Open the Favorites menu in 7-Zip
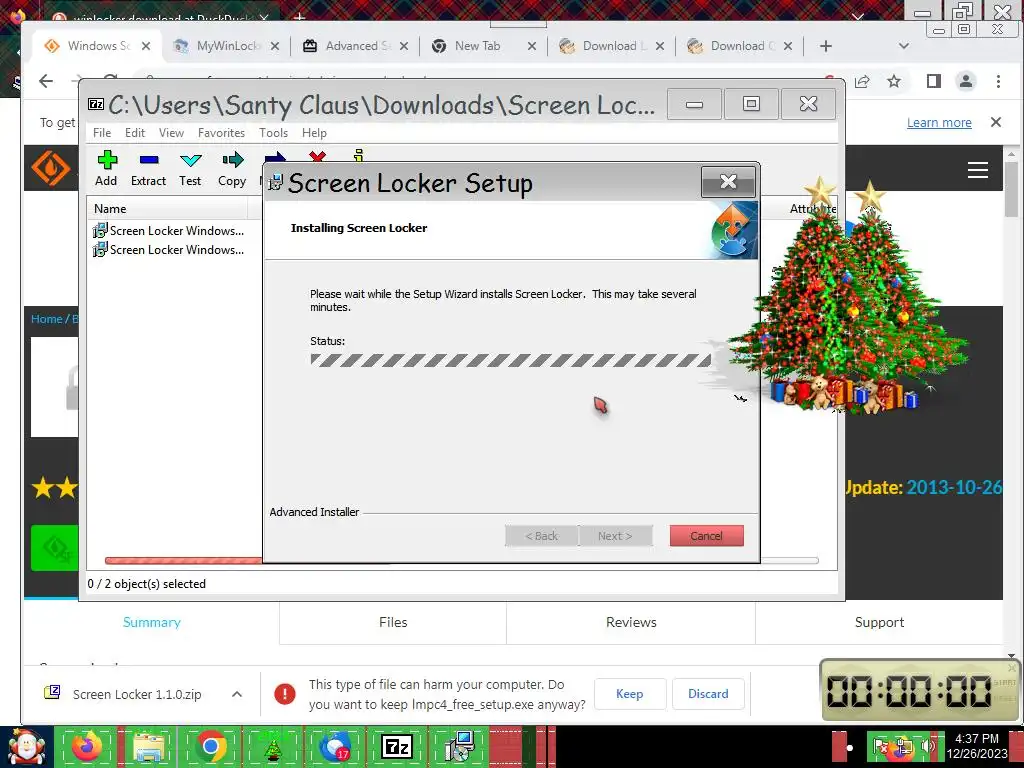This screenshot has width=1024, height=768. click(x=221, y=133)
